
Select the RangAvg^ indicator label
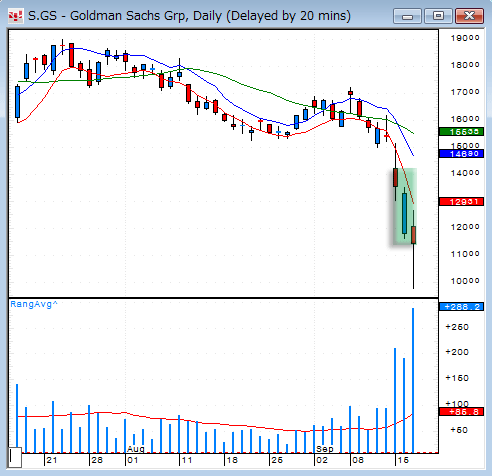[34, 304]
